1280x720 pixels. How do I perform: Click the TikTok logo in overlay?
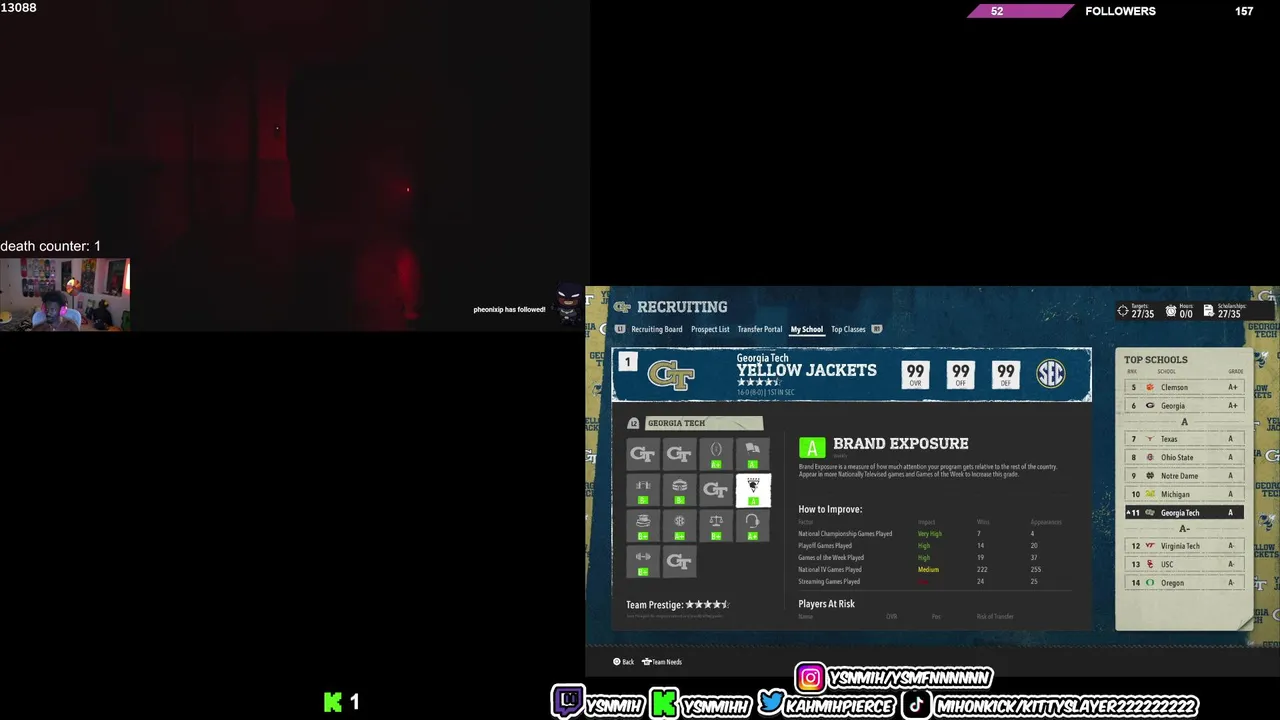tap(916, 704)
